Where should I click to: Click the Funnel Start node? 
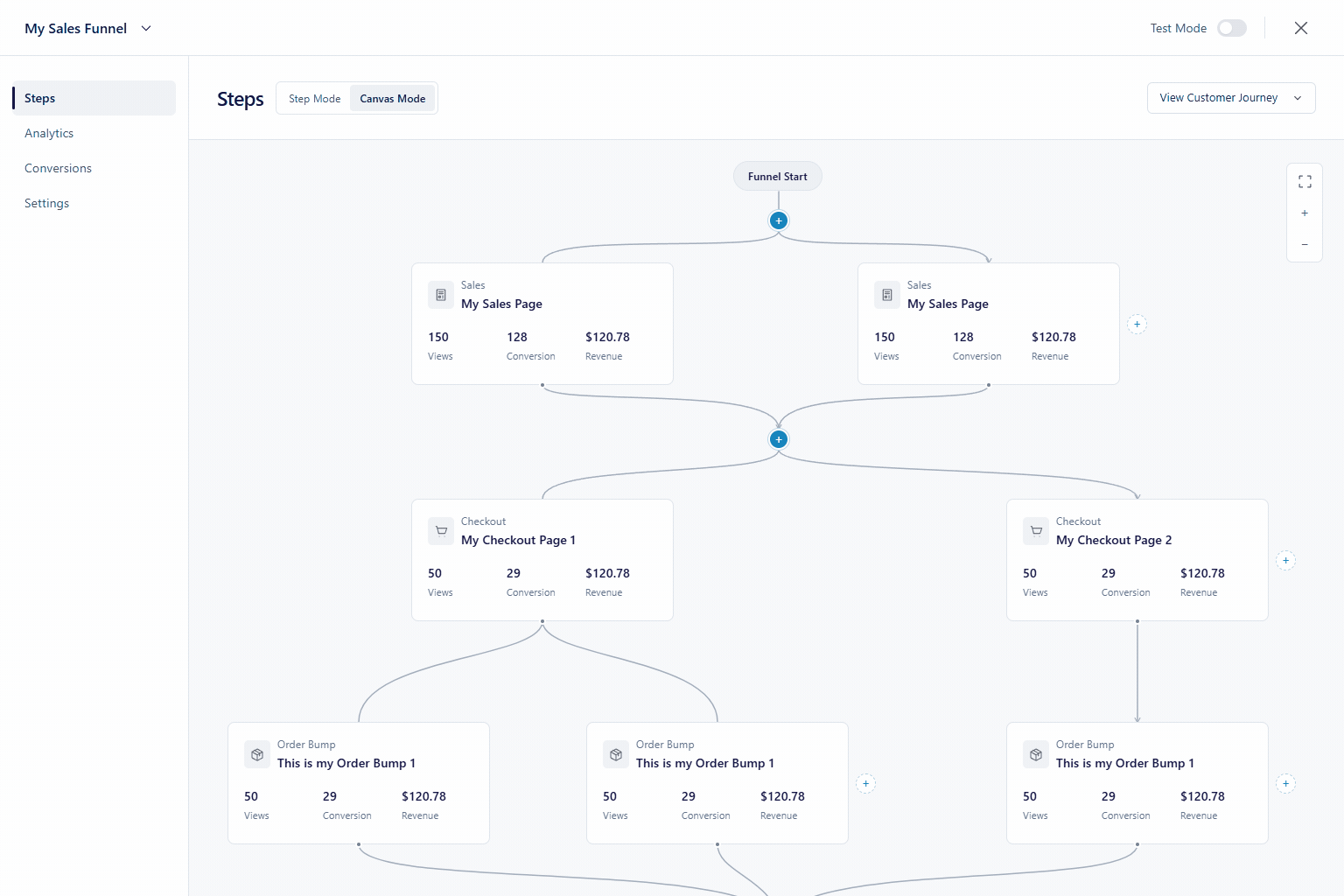[778, 176]
